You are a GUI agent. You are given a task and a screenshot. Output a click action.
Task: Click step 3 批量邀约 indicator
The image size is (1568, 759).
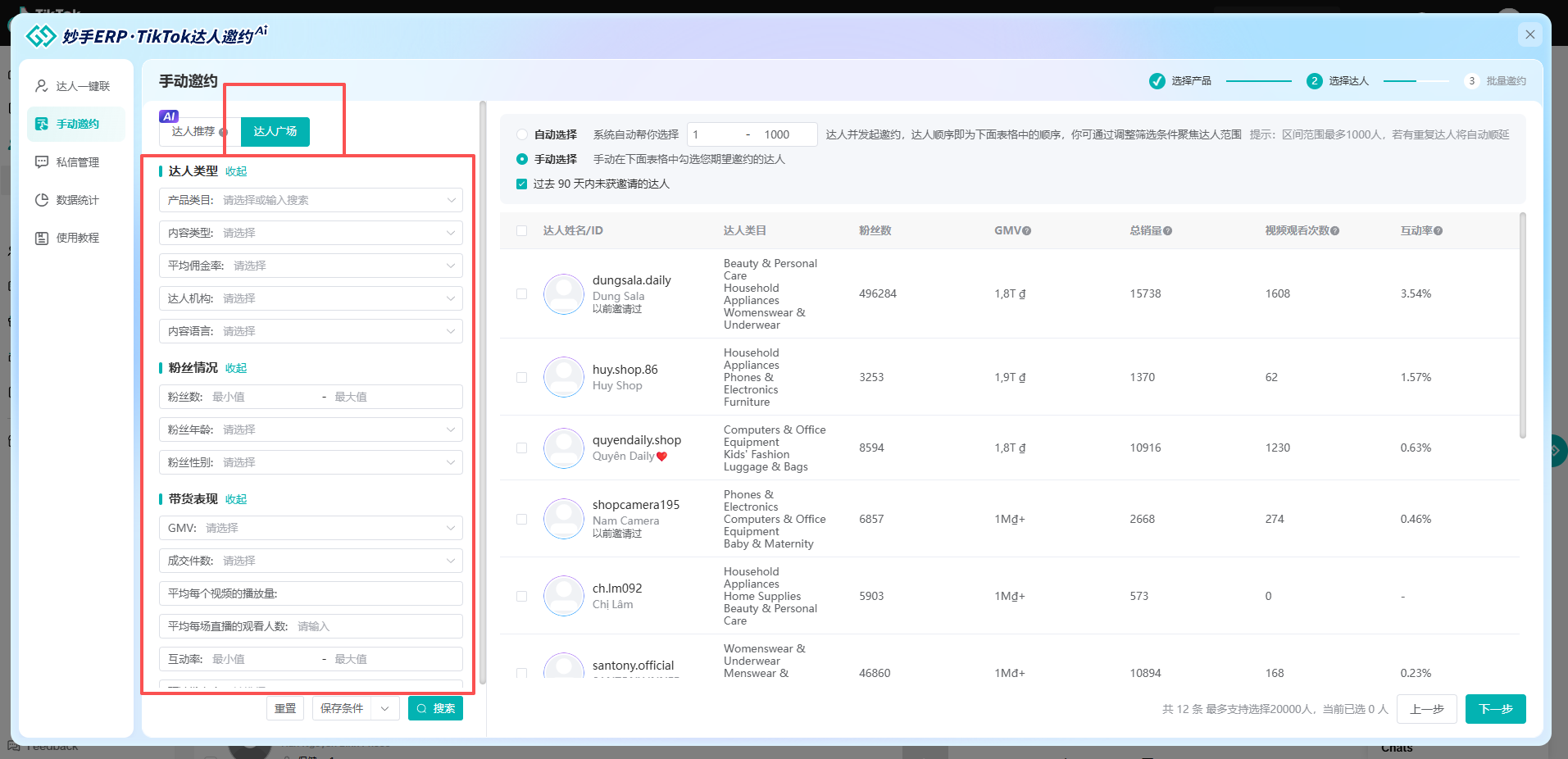coord(1472,81)
